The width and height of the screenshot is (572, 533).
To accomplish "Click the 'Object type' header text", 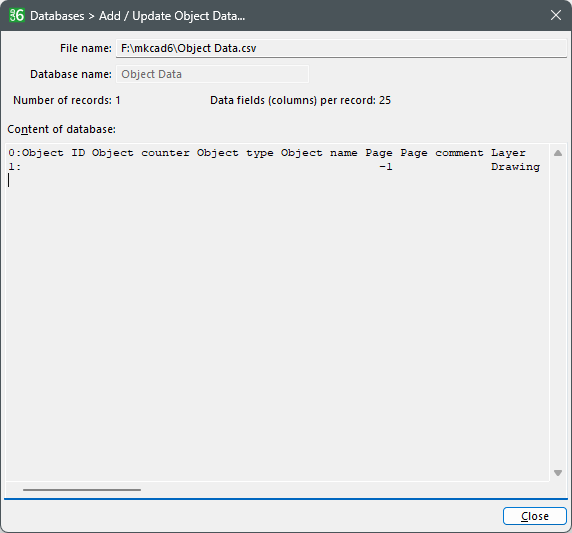I will (x=235, y=153).
